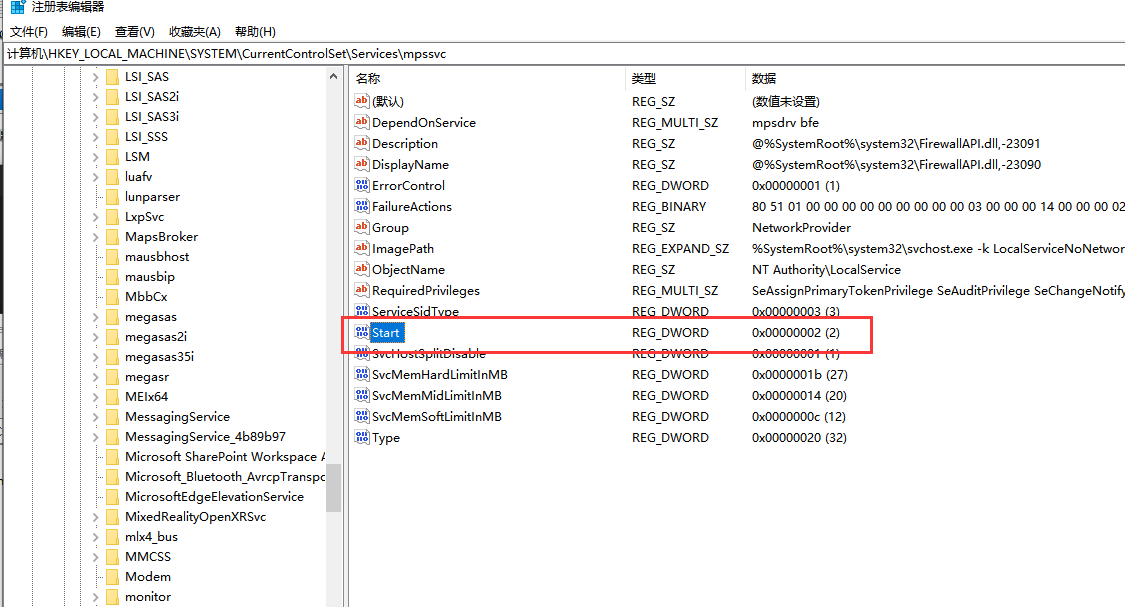
Task: Open the 编辑 menu
Action: [80, 31]
